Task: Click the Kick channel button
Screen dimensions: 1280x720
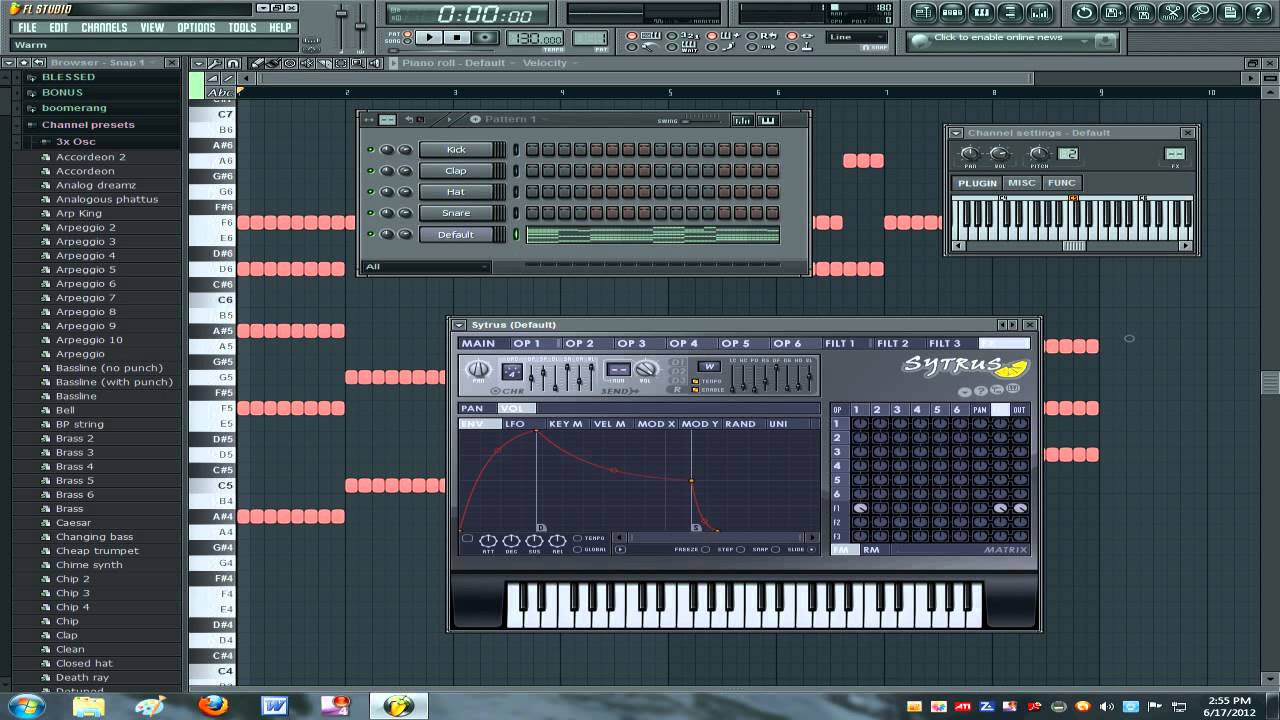Action: 456,150
